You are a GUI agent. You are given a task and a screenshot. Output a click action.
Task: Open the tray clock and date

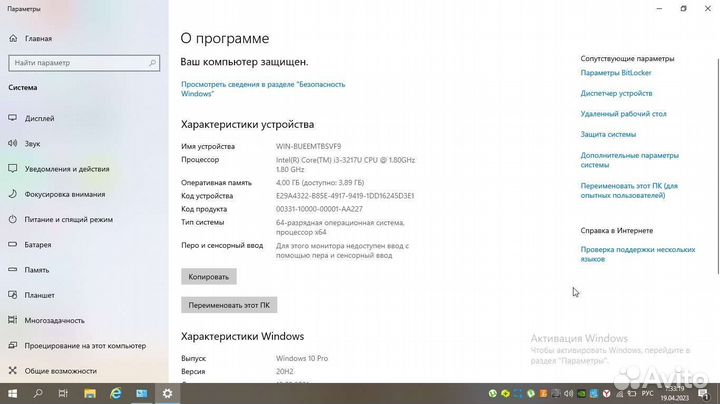tap(675, 393)
